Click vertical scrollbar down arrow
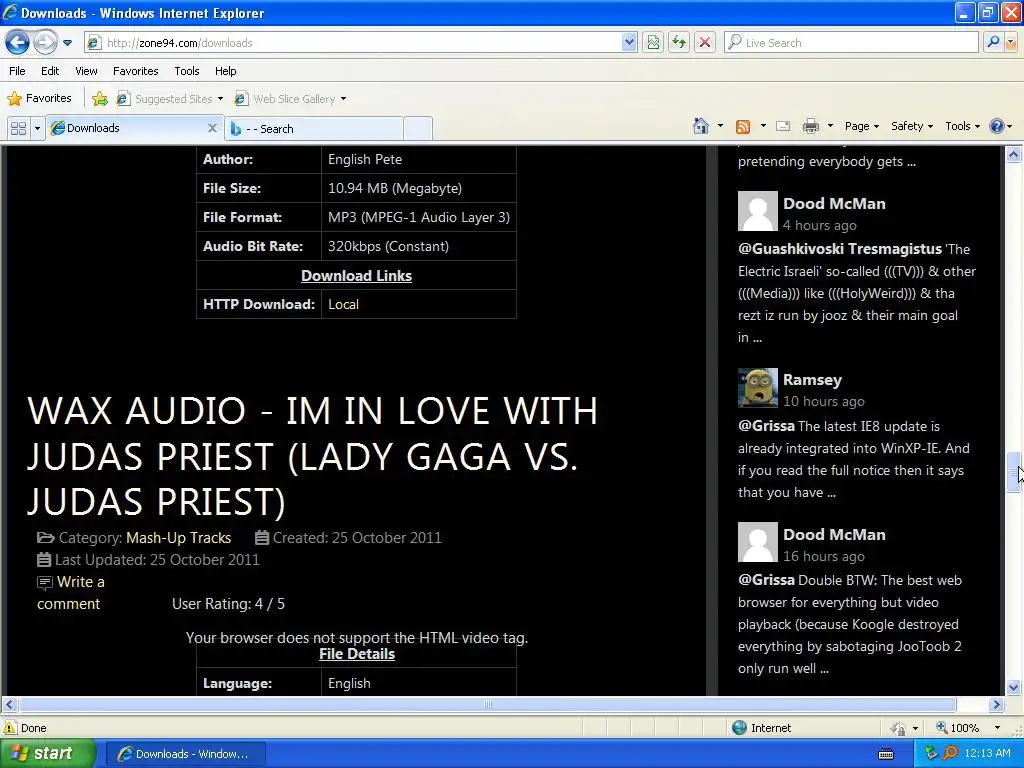 click(x=1014, y=687)
